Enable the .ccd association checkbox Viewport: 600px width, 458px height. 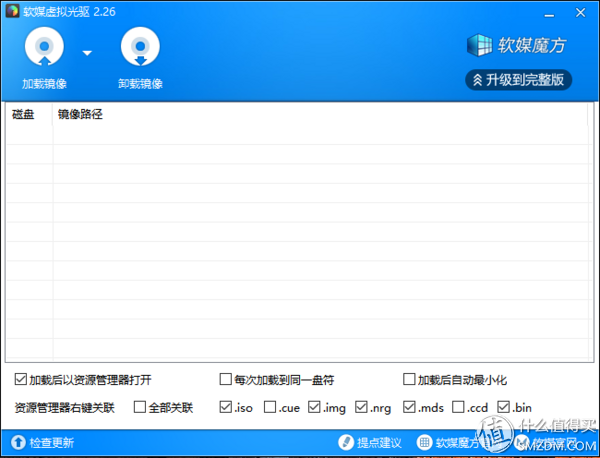(x=458, y=407)
